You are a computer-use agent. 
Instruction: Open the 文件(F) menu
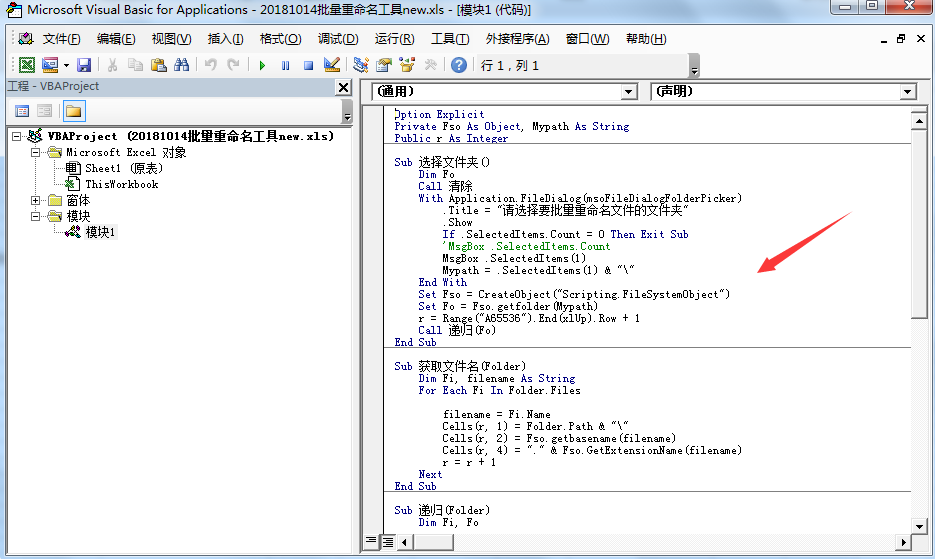[61, 39]
